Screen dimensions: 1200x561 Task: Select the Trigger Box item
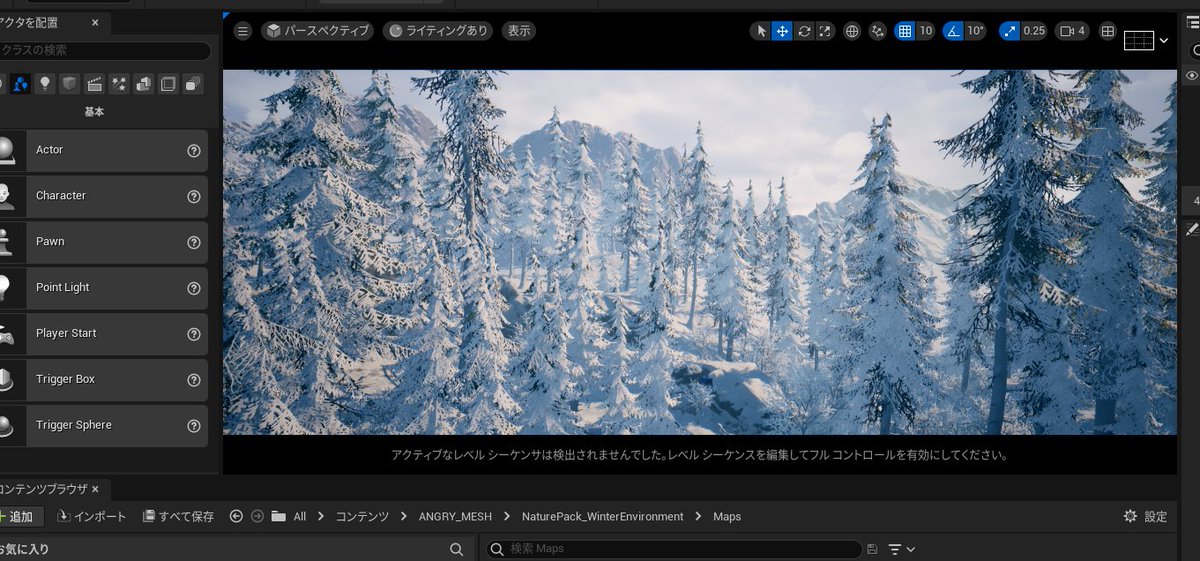point(104,380)
